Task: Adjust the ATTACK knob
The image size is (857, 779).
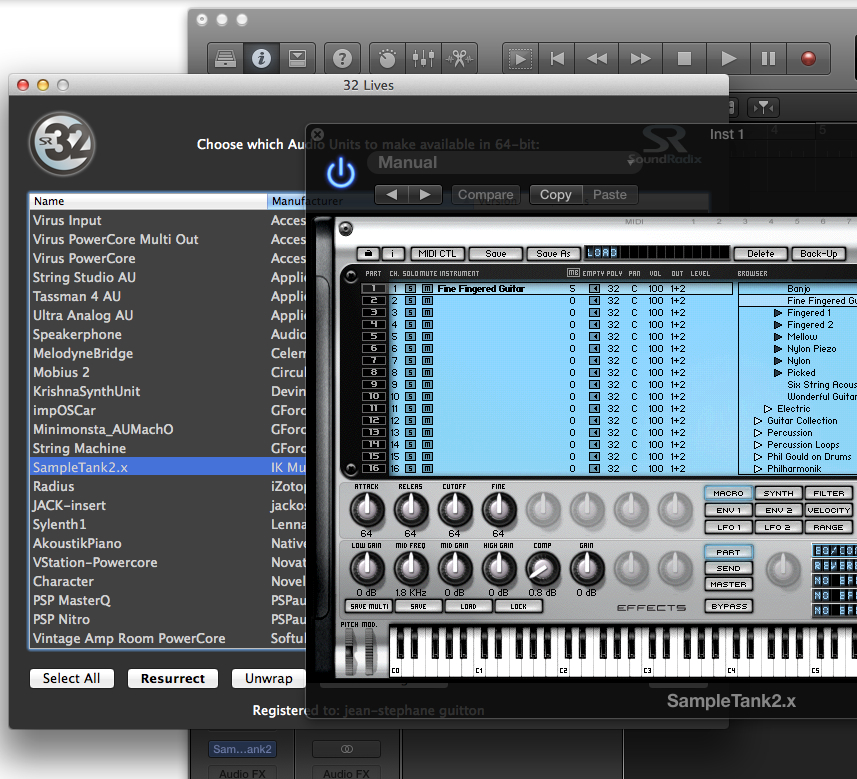Action: pyautogui.click(x=366, y=510)
